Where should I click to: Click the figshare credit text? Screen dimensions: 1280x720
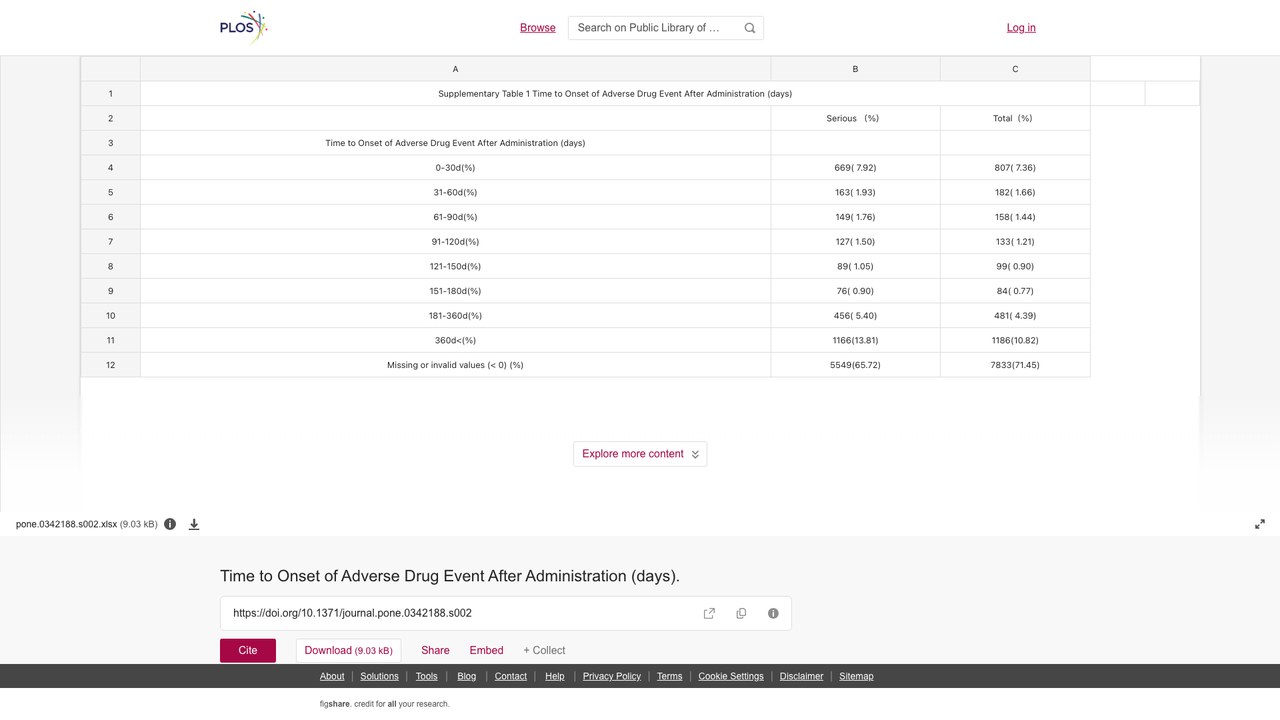[x=385, y=704]
